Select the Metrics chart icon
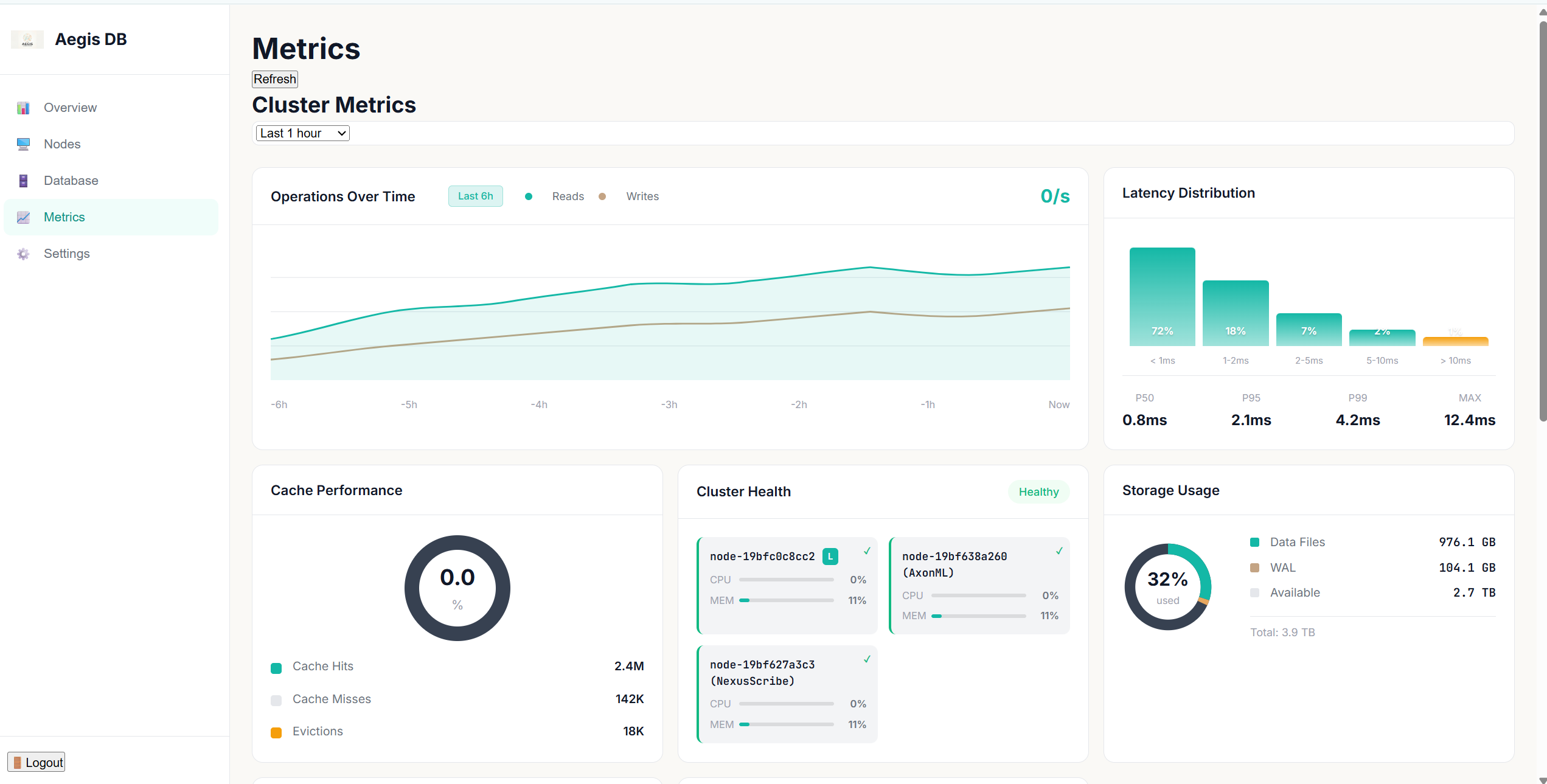1547x784 pixels. click(23, 217)
